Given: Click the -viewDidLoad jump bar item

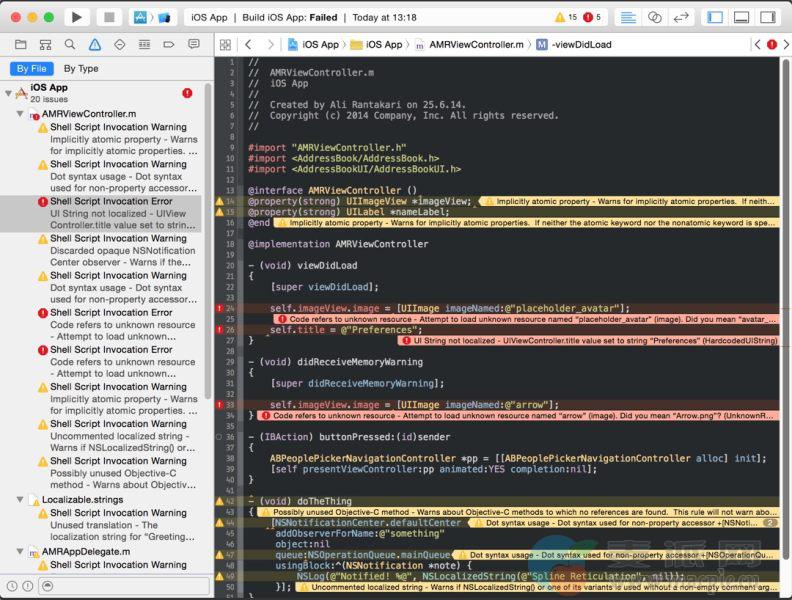Looking at the screenshot, I should click(x=583, y=45).
